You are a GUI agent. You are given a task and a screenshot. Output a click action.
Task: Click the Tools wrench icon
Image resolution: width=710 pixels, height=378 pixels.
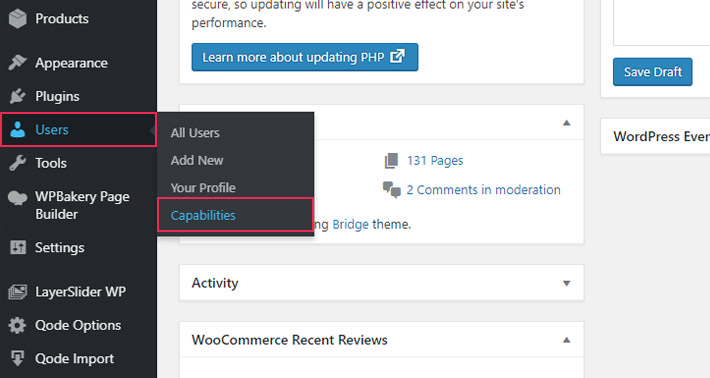point(18,163)
